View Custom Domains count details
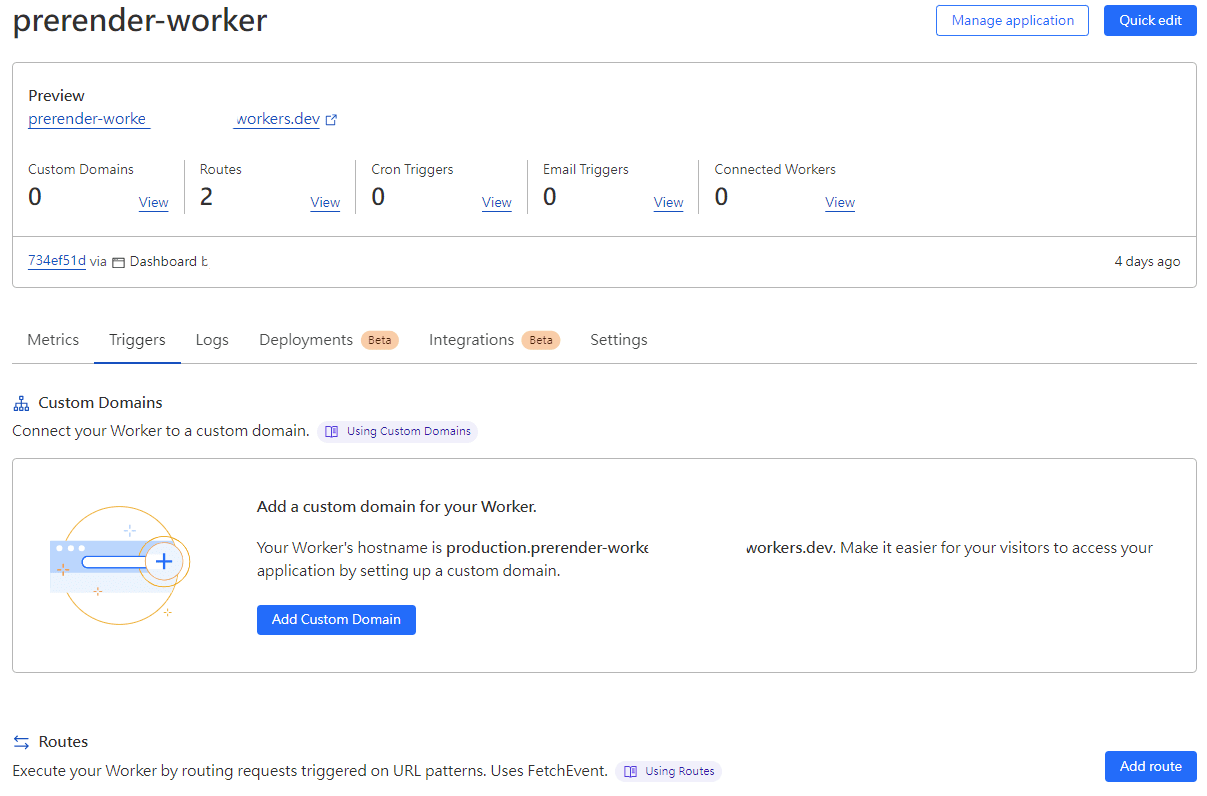Viewport: 1207px width, 796px height. tap(153, 202)
